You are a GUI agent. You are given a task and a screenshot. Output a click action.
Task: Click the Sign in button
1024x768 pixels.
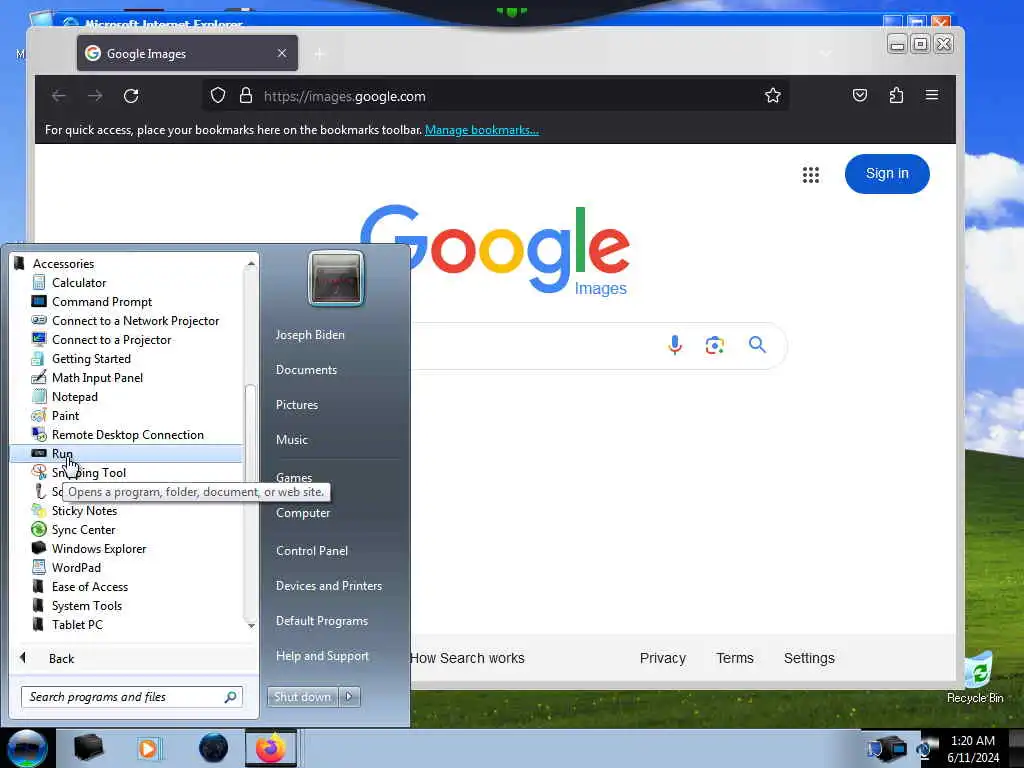[887, 174]
